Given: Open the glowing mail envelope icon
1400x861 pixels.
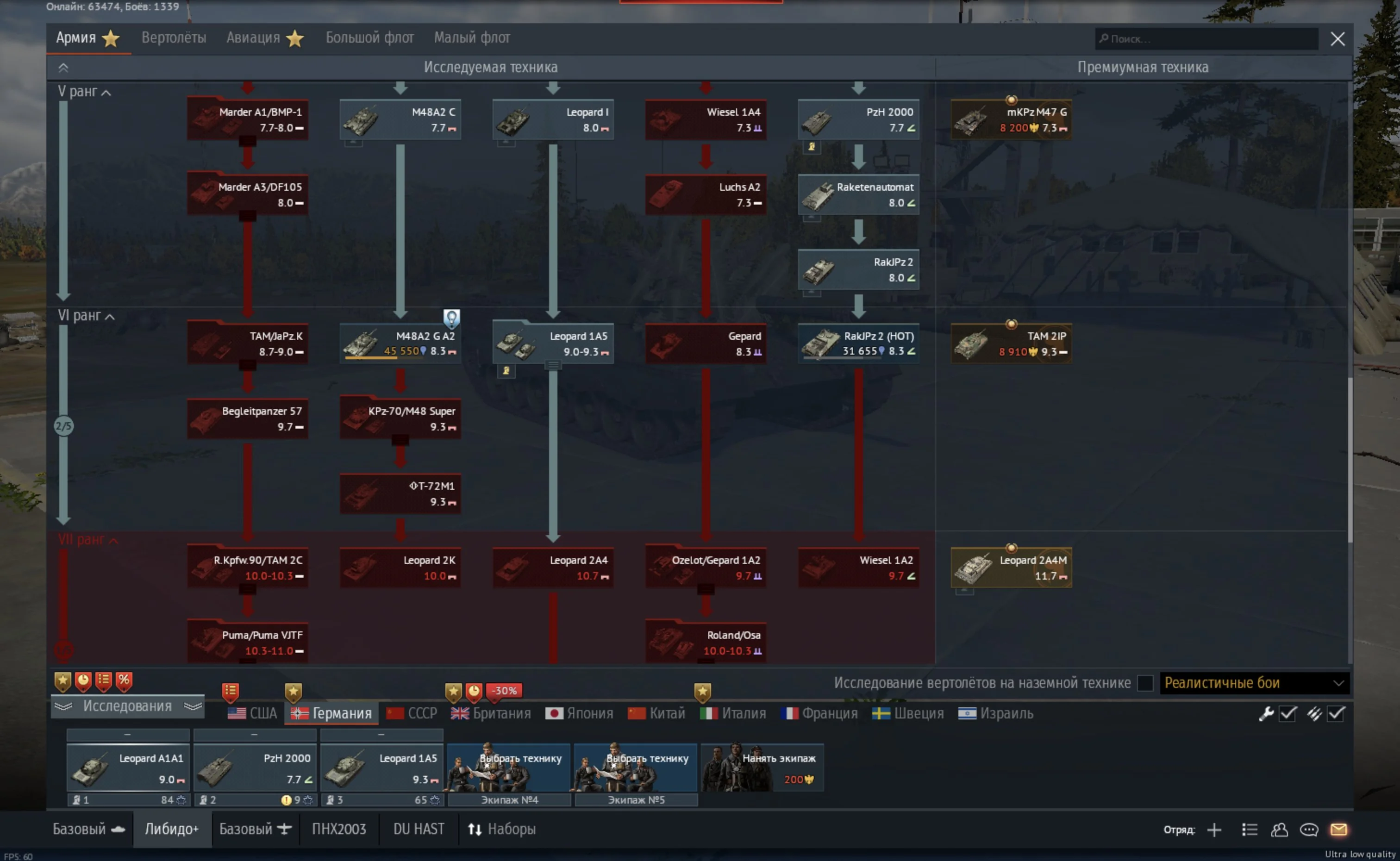Looking at the screenshot, I should click(x=1338, y=830).
